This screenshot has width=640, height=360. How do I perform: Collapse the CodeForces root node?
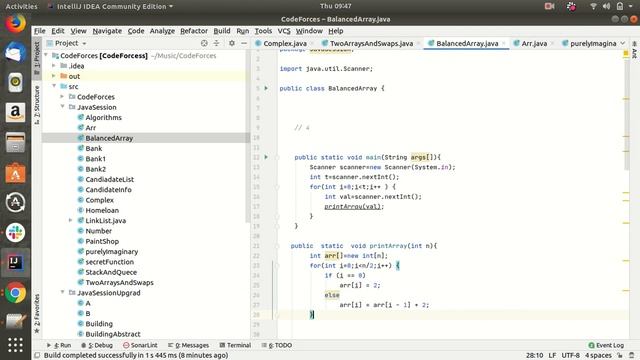[x=46, y=55]
